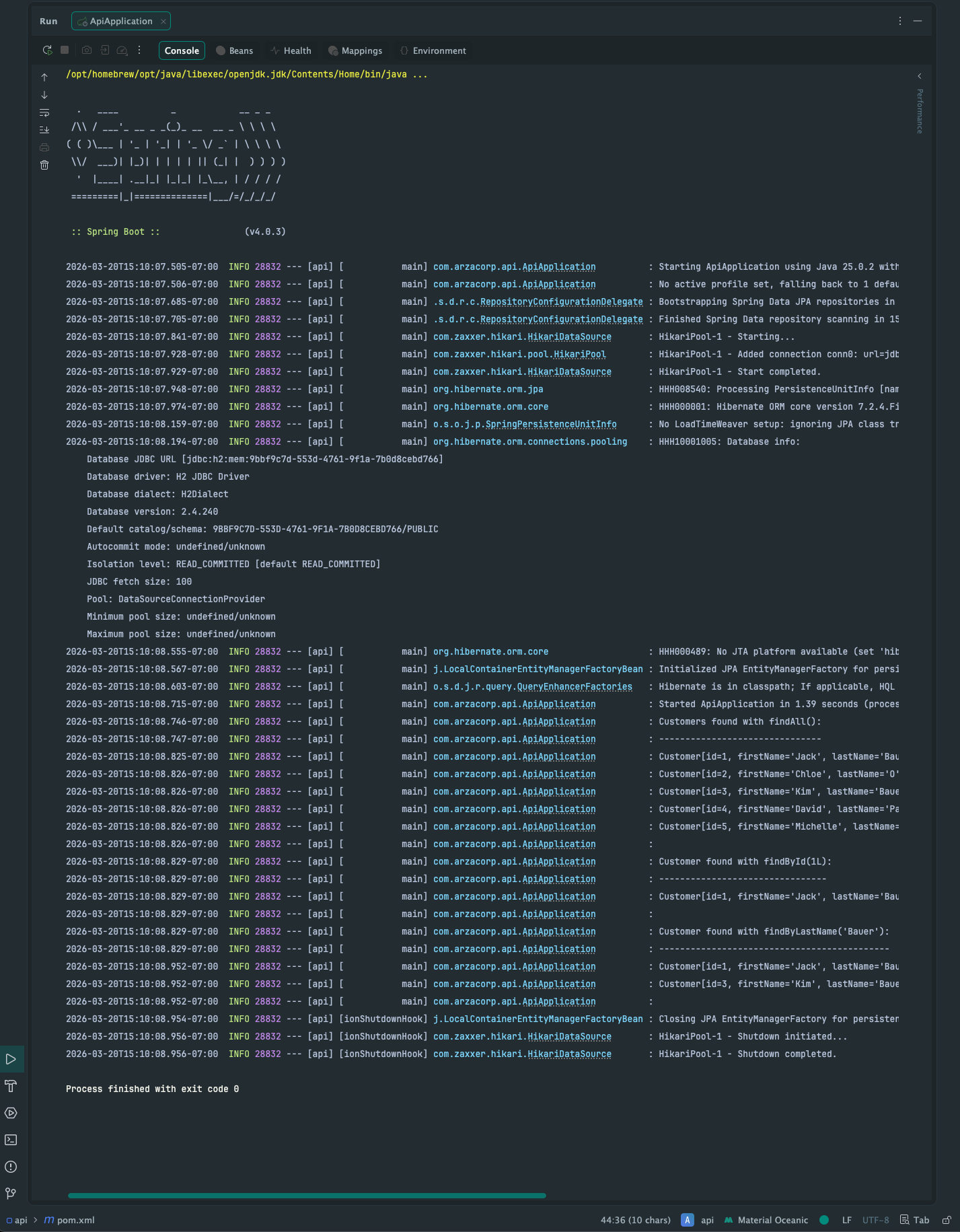960x1232 pixels.
Task: Open the Run tool window options menu
Action: [900, 21]
